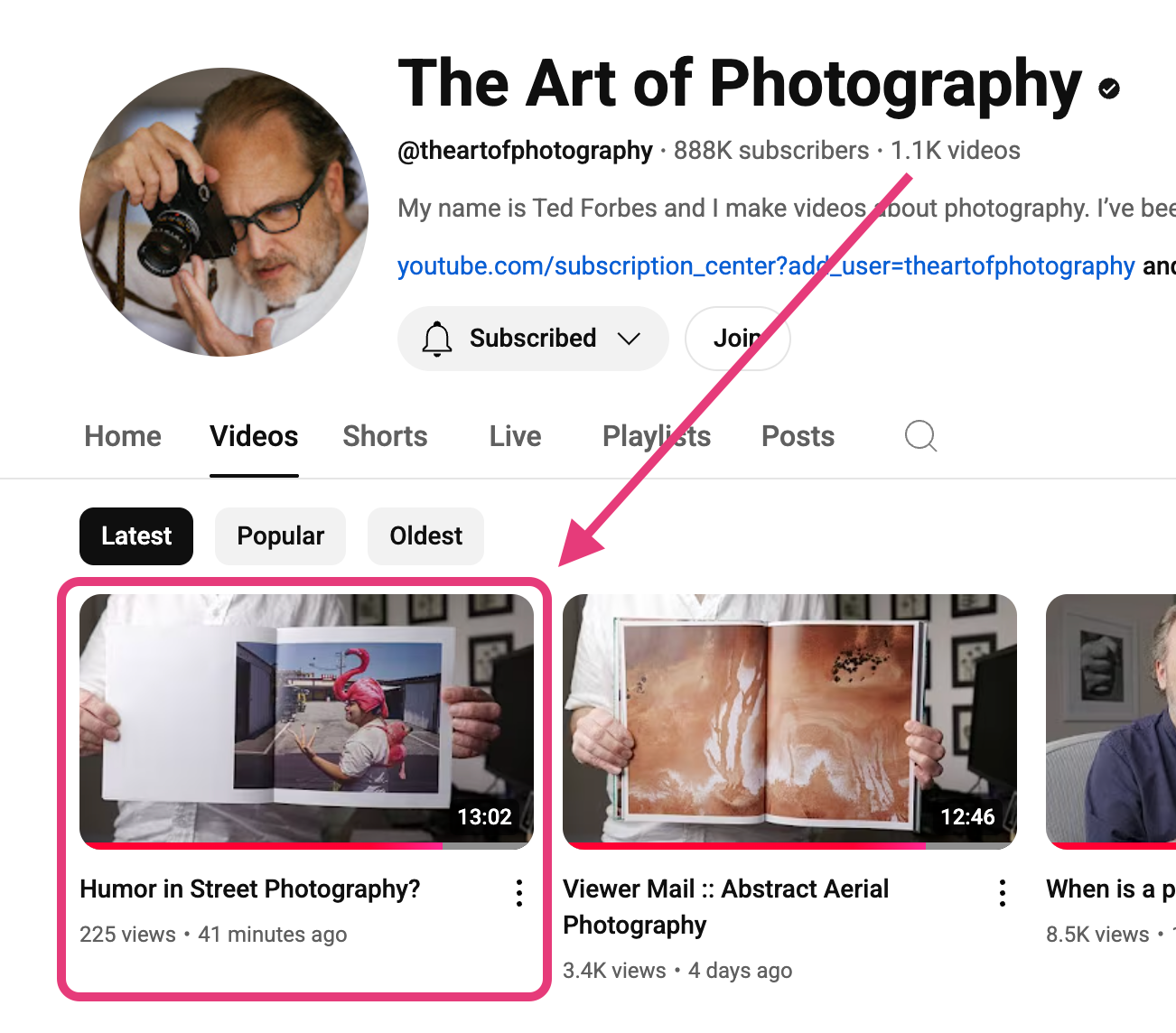Open the Playlists tab
This screenshot has height=1033, width=1176.
(656, 437)
